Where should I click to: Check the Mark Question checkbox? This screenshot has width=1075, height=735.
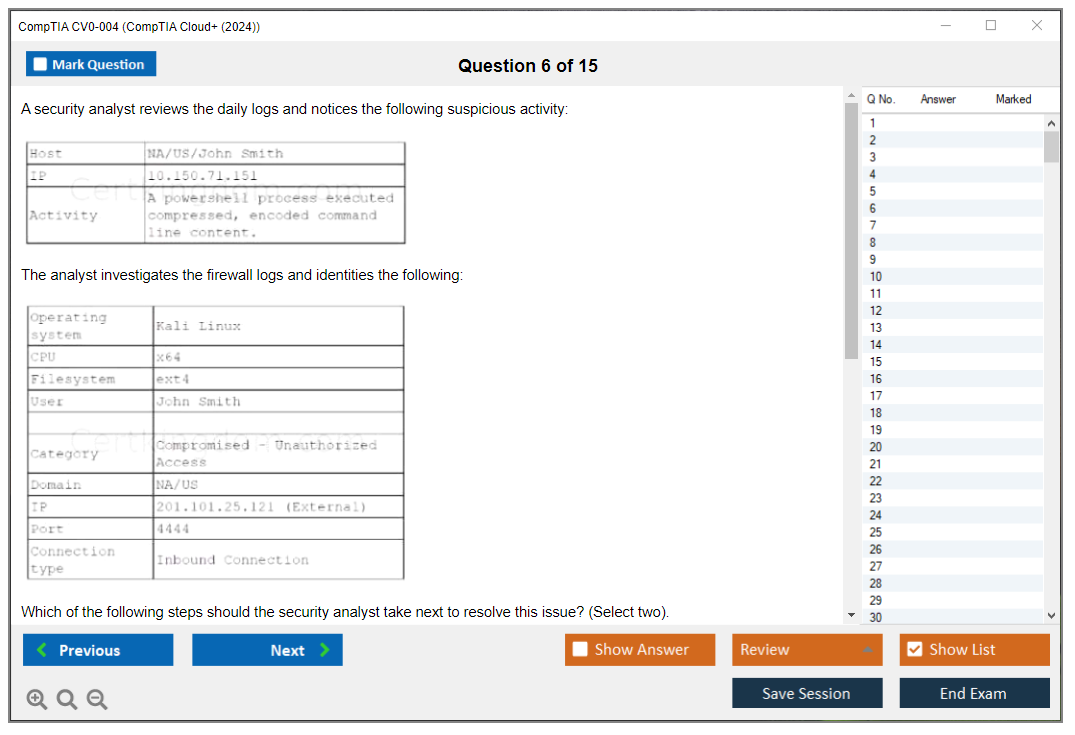[41, 64]
